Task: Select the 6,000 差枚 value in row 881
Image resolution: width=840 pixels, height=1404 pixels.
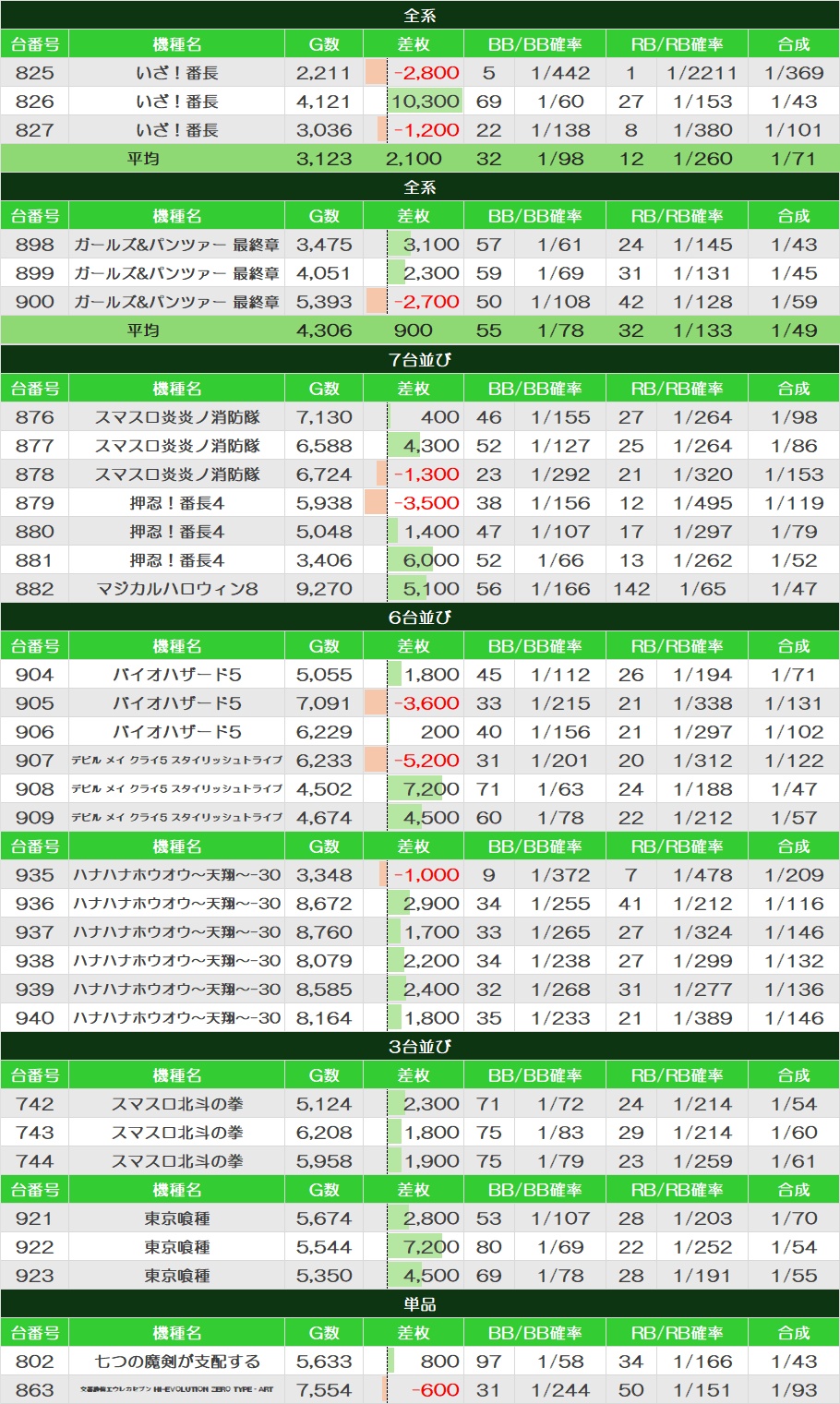Action: (x=430, y=560)
